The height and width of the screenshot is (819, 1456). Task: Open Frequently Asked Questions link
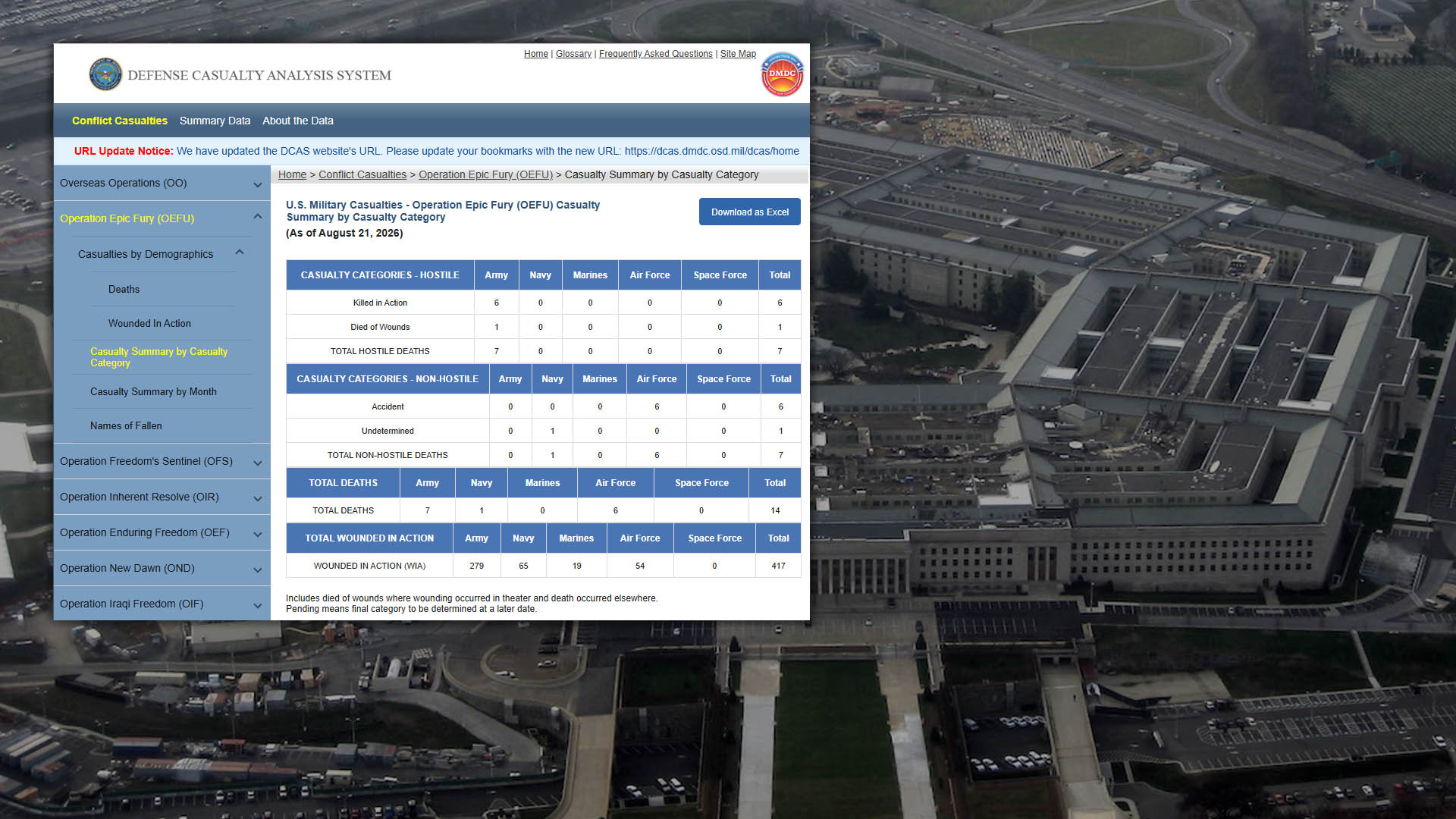[x=656, y=54]
